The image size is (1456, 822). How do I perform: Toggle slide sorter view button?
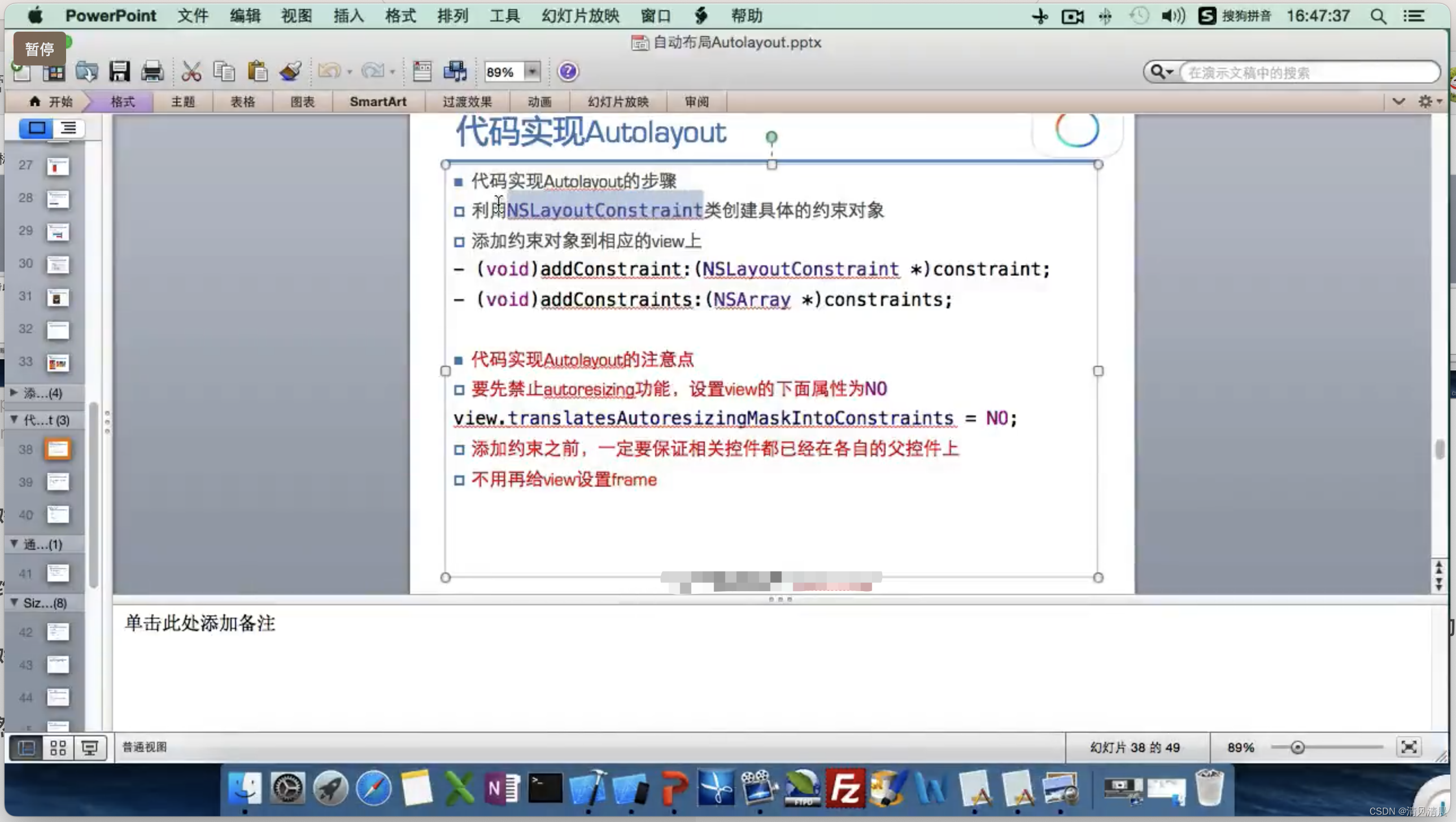[x=58, y=748]
